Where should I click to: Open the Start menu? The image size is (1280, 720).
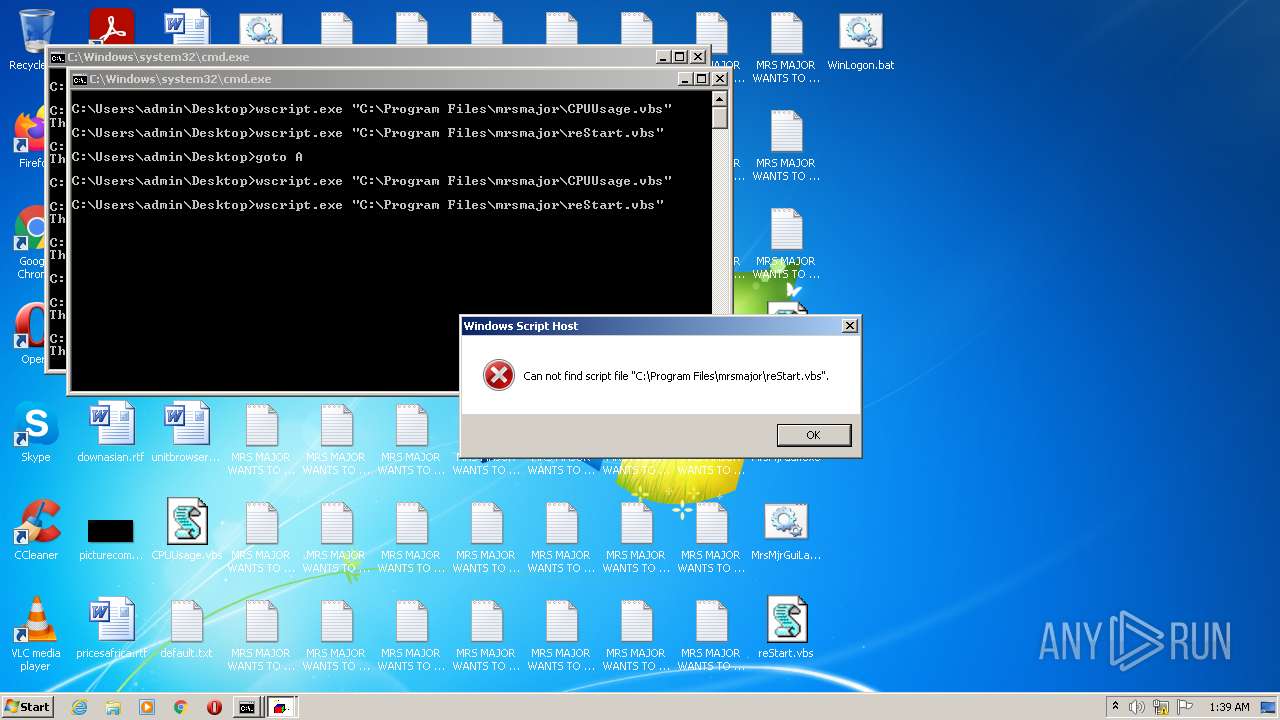pyautogui.click(x=27, y=707)
